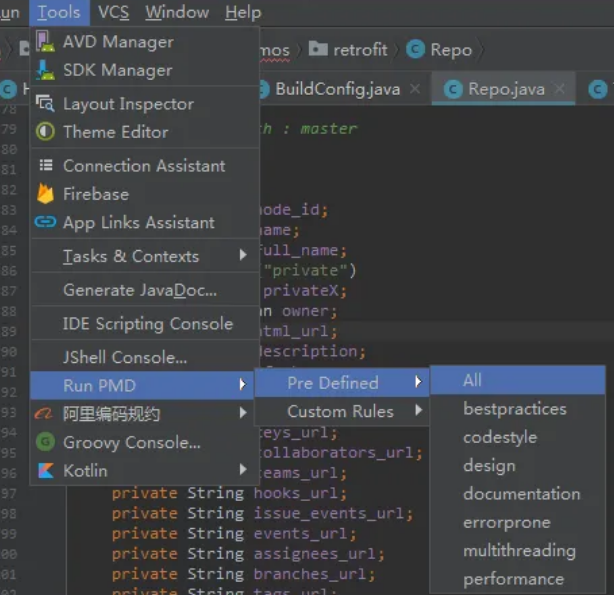Select performance ruleset
614x595 pixels.
[518, 579]
